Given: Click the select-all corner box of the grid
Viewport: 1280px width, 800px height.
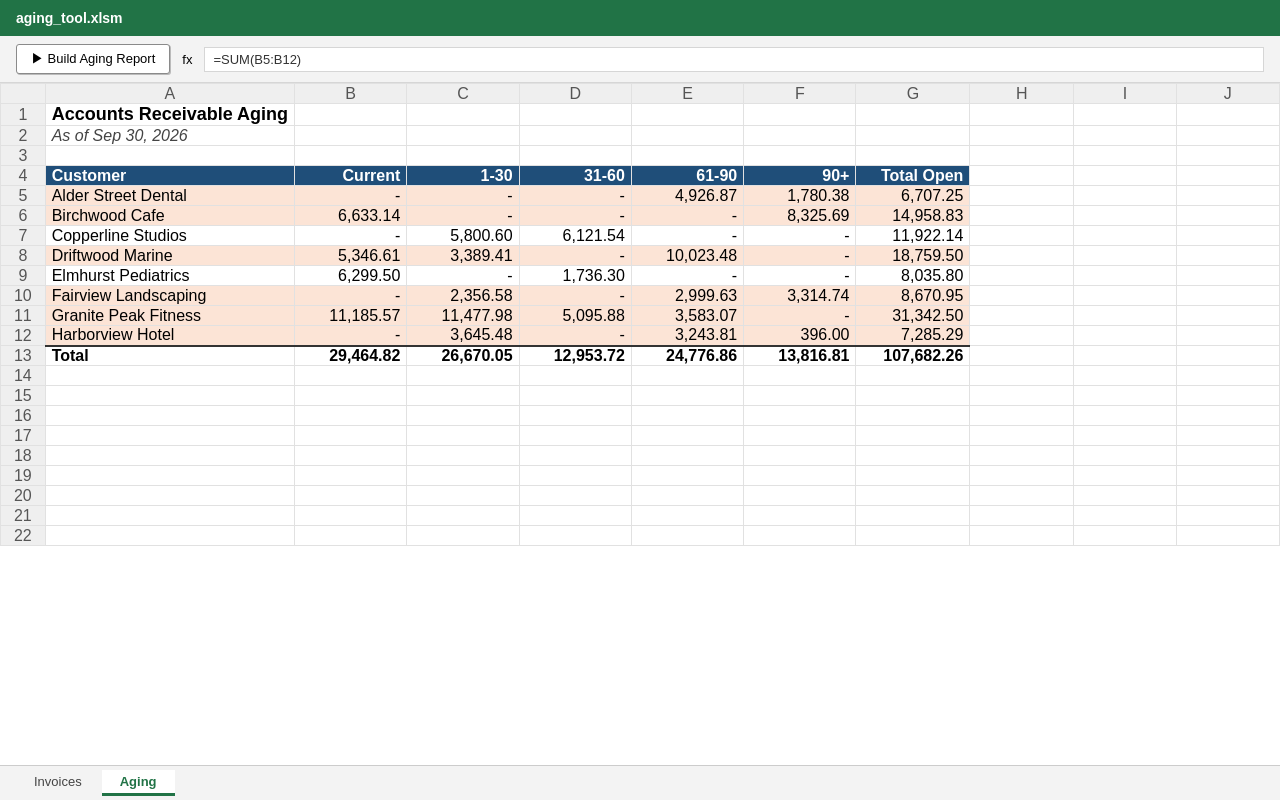Looking at the screenshot, I should [x=23, y=94].
